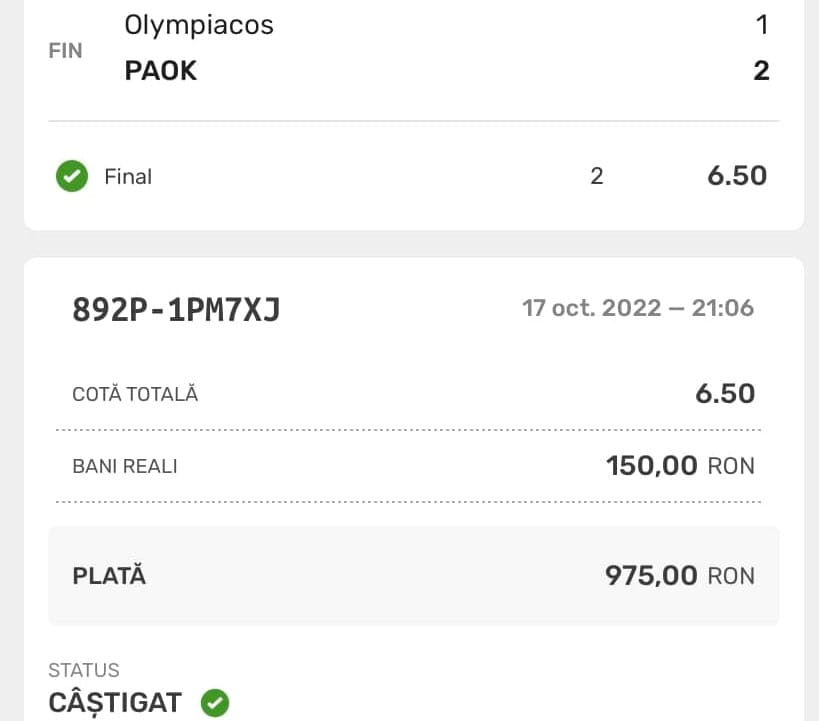Click the payout amount 975,00 RON

[x=680, y=576]
